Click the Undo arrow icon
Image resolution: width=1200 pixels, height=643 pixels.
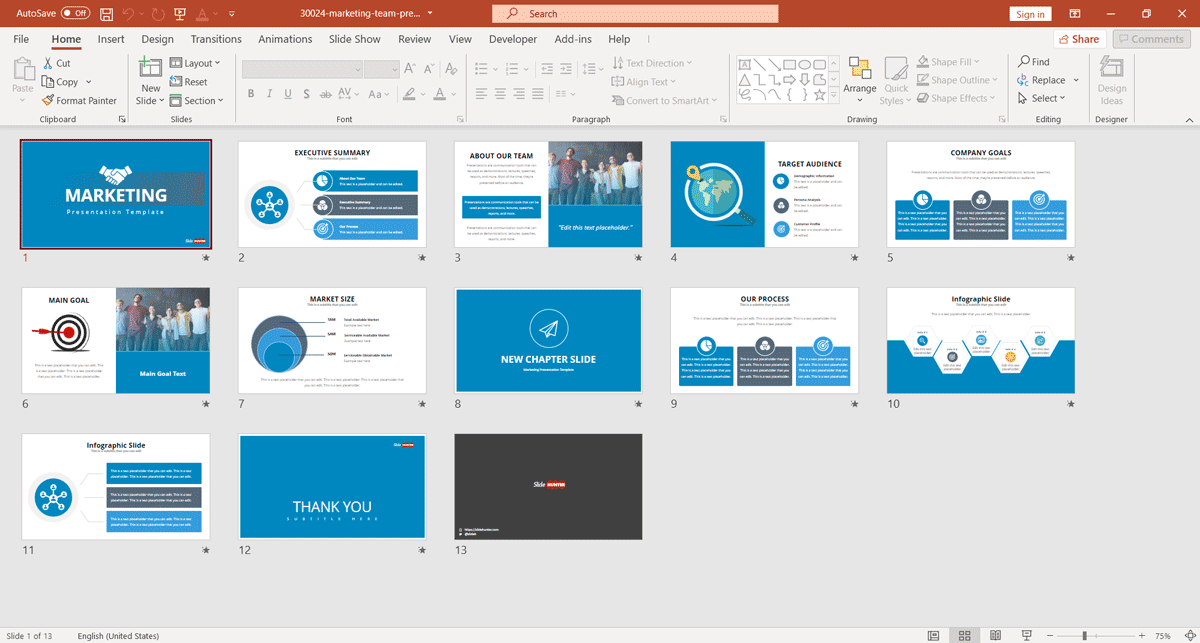pyautogui.click(x=129, y=14)
